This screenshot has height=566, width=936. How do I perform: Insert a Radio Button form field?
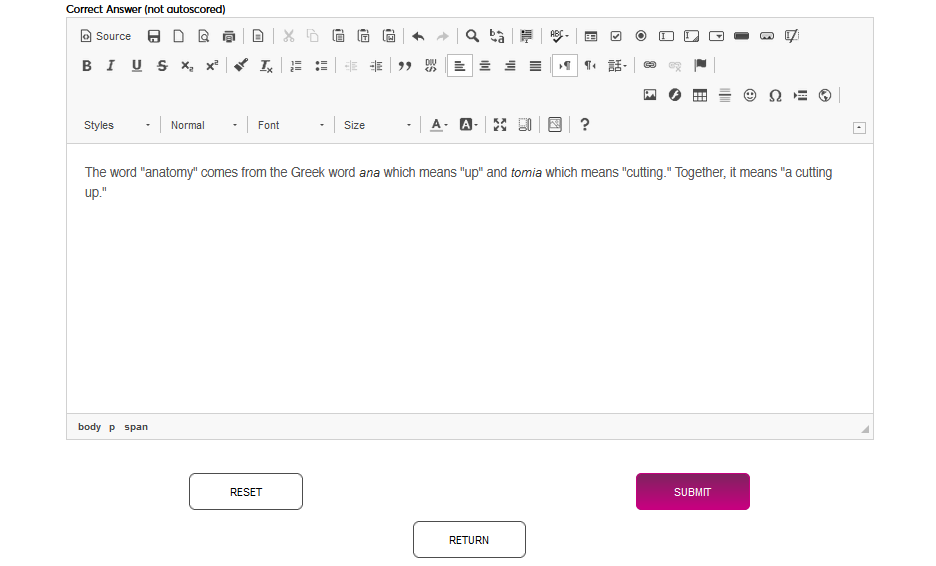point(641,36)
